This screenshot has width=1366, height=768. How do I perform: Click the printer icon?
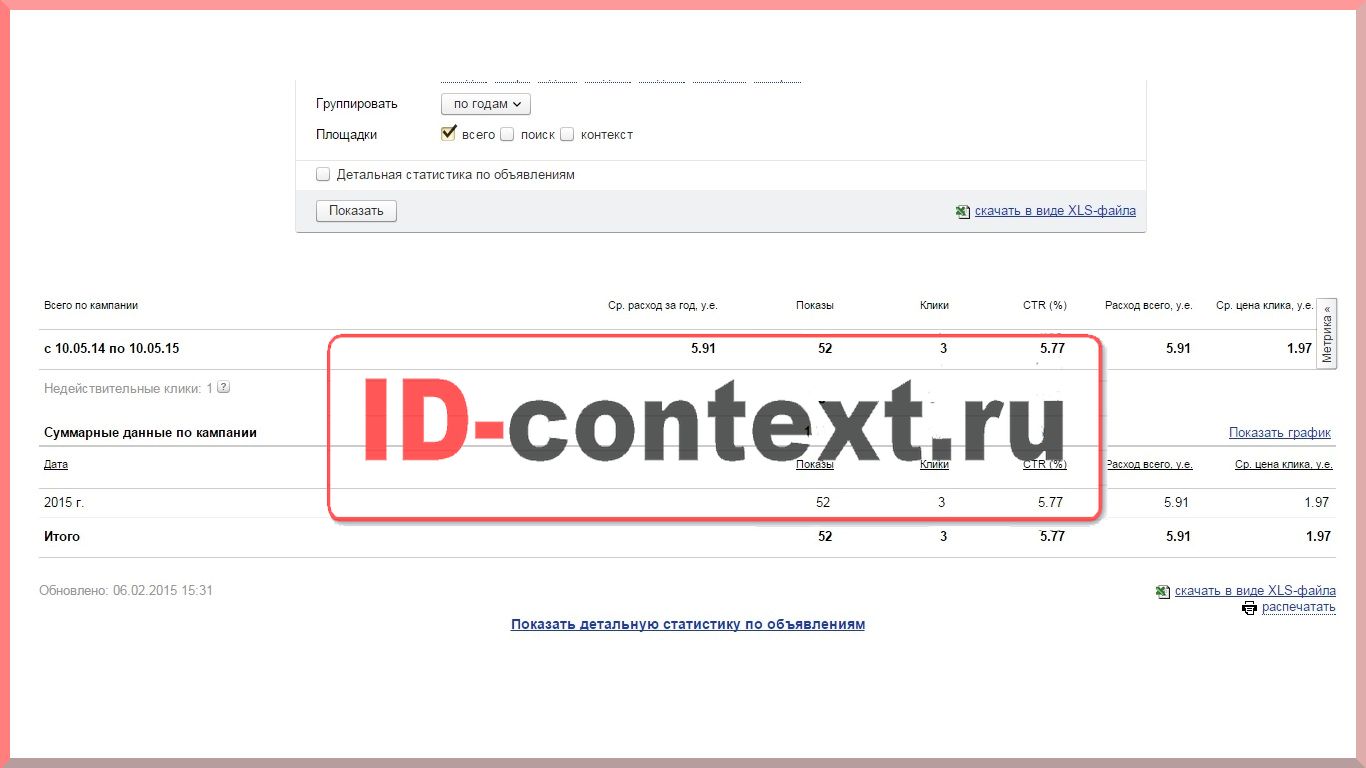[1249, 608]
